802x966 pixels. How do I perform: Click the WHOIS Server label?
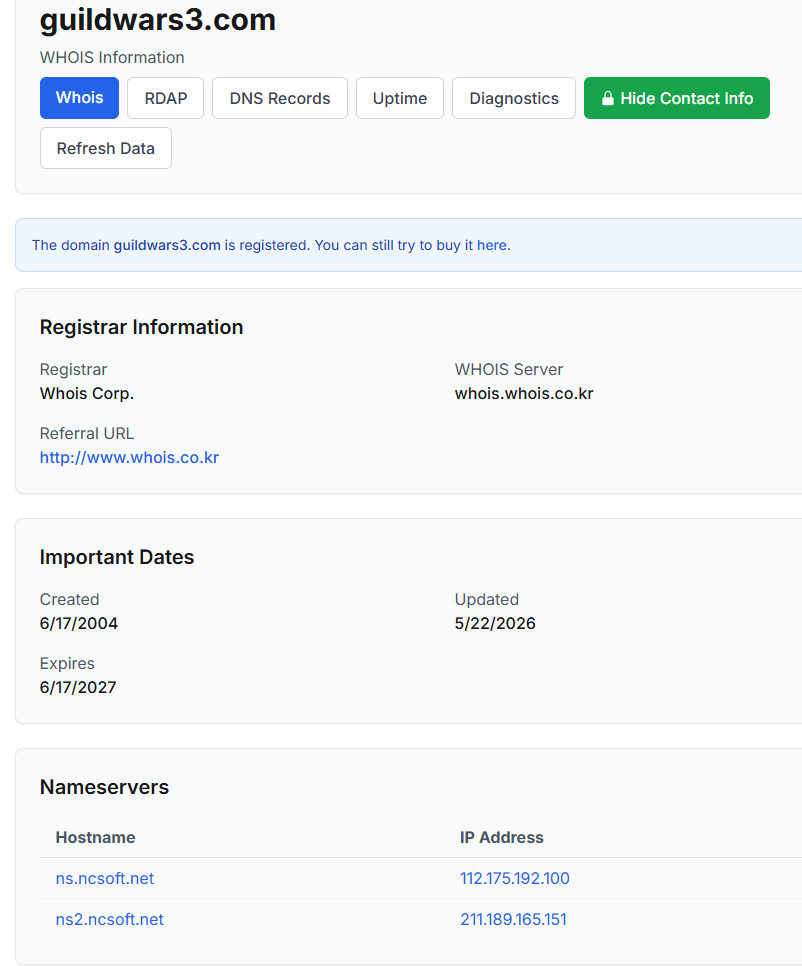point(509,369)
